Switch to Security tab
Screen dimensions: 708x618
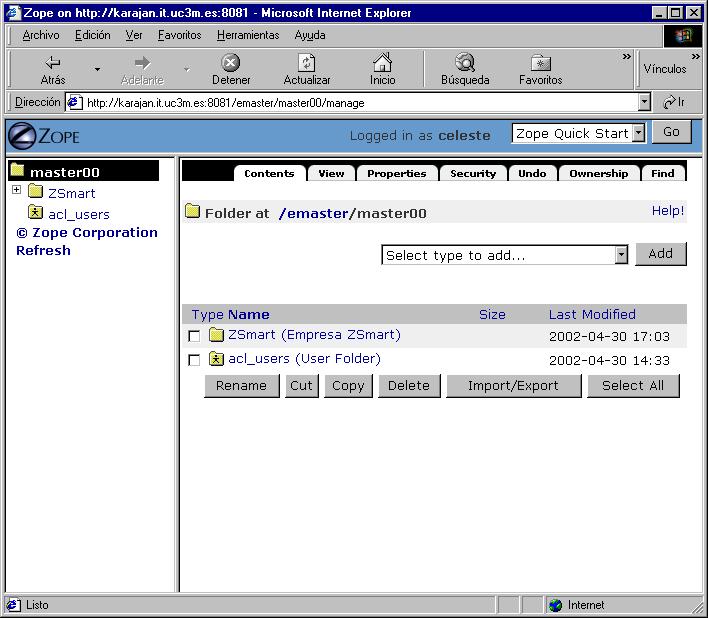(x=473, y=173)
